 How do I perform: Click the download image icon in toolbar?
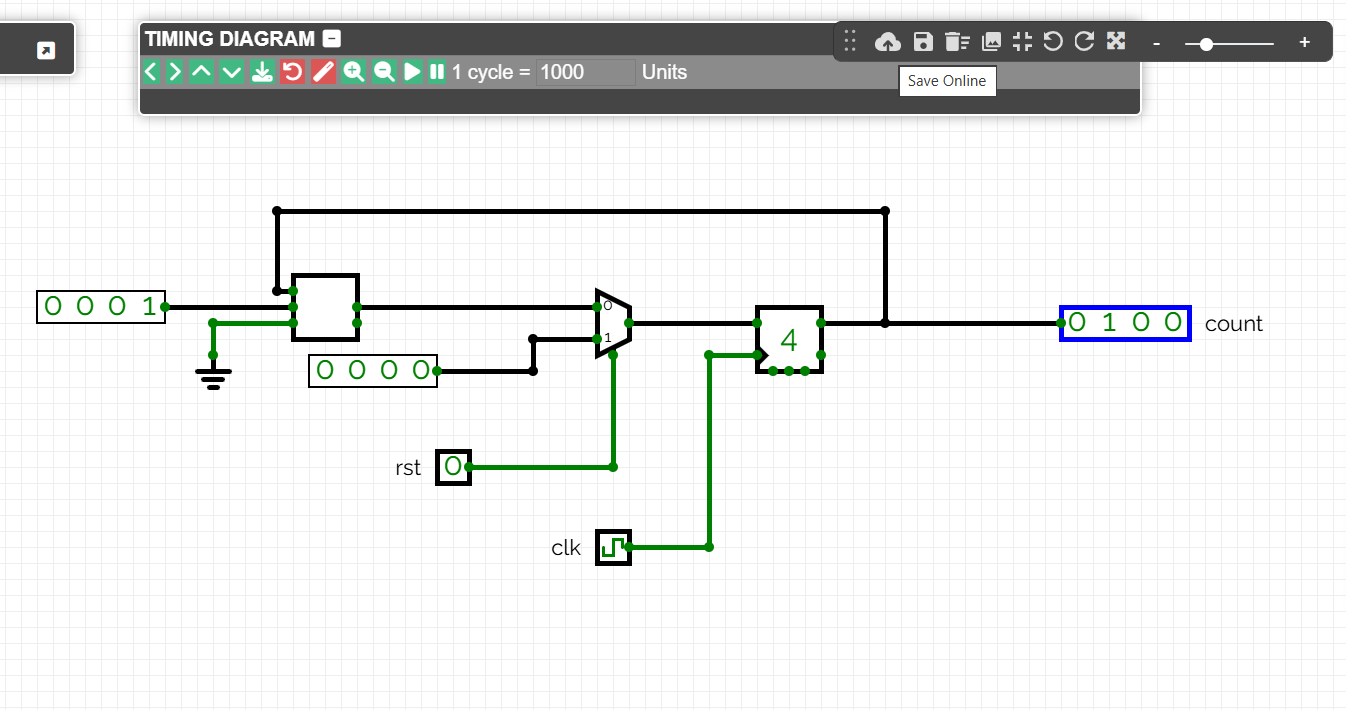tap(991, 42)
